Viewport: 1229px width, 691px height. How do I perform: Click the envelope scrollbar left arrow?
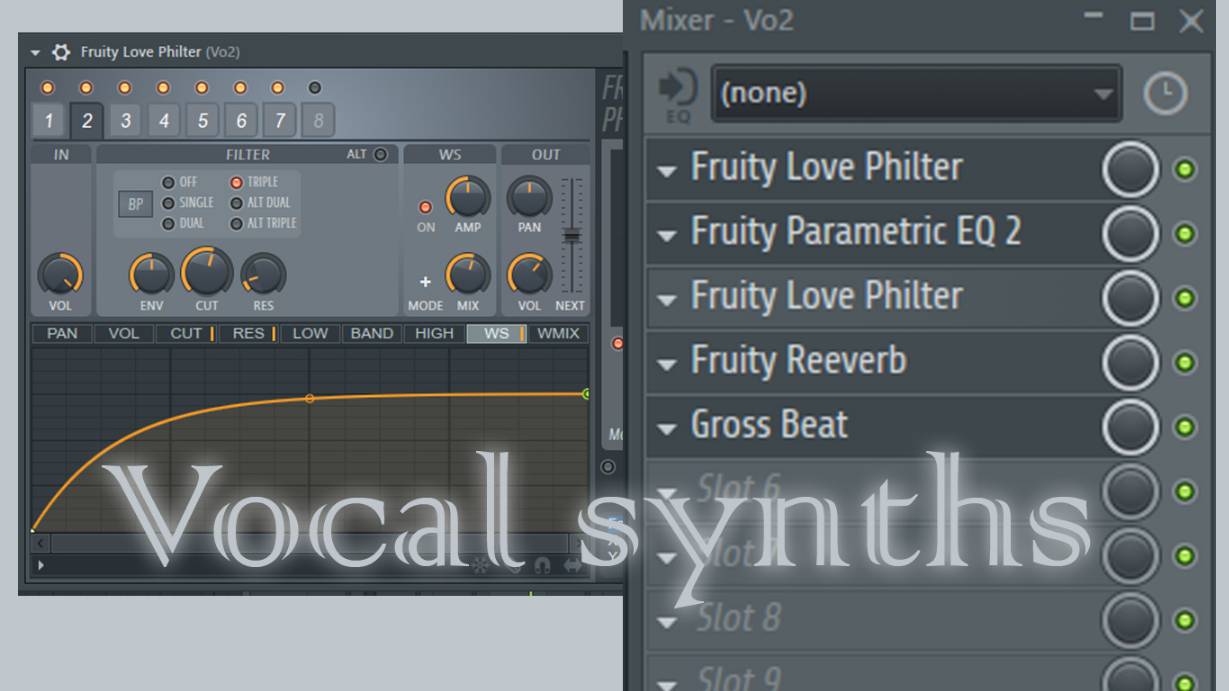click(40, 543)
